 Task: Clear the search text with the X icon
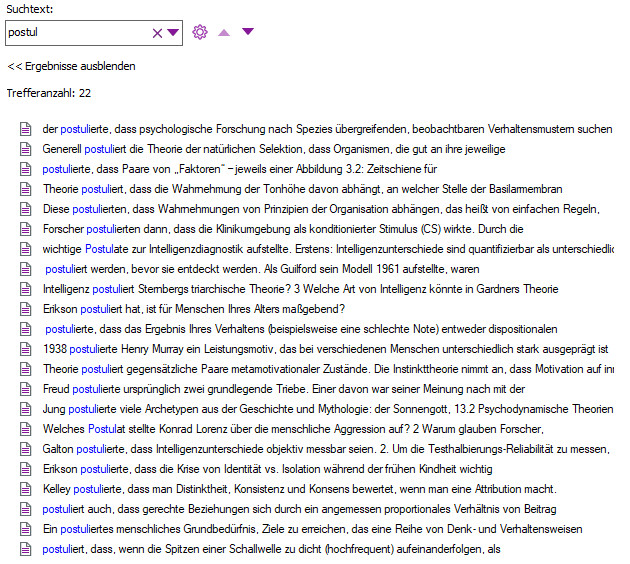coord(157,33)
